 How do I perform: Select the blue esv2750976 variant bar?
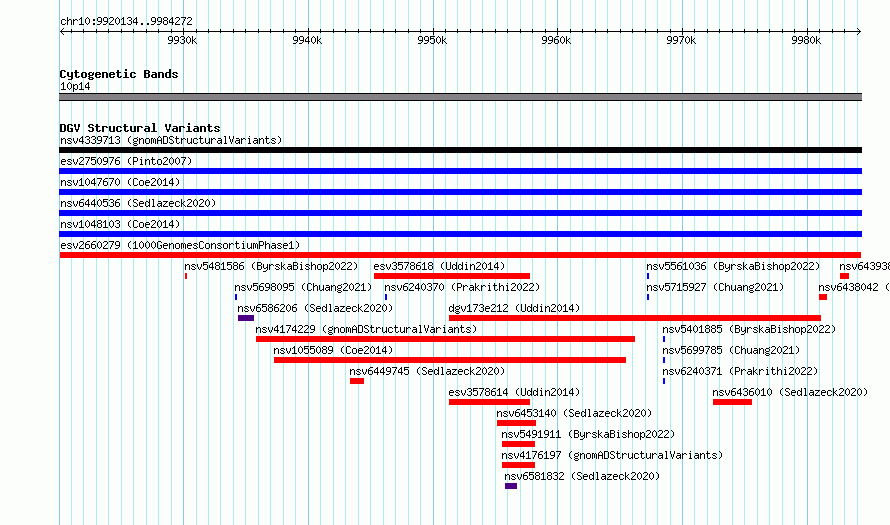click(460, 171)
